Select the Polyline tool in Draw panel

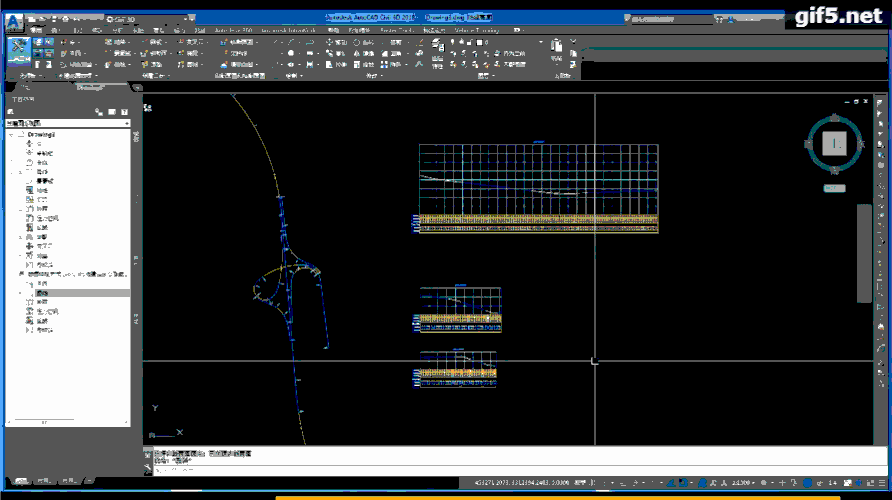click(310, 42)
